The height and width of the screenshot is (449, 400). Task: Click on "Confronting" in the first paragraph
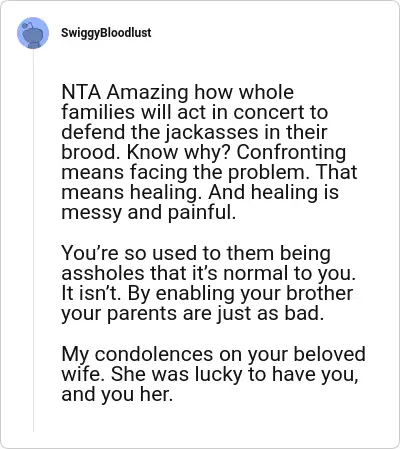[291, 153]
